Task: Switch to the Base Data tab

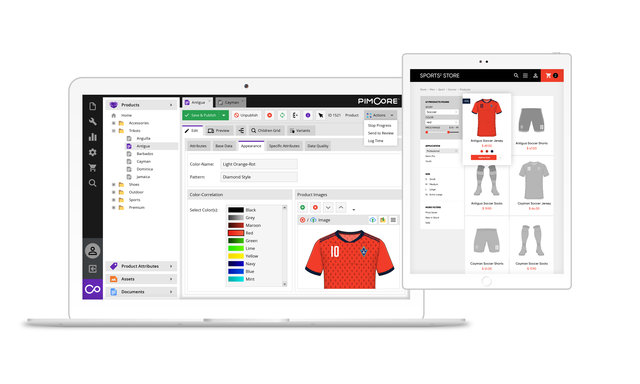Action: (x=224, y=146)
